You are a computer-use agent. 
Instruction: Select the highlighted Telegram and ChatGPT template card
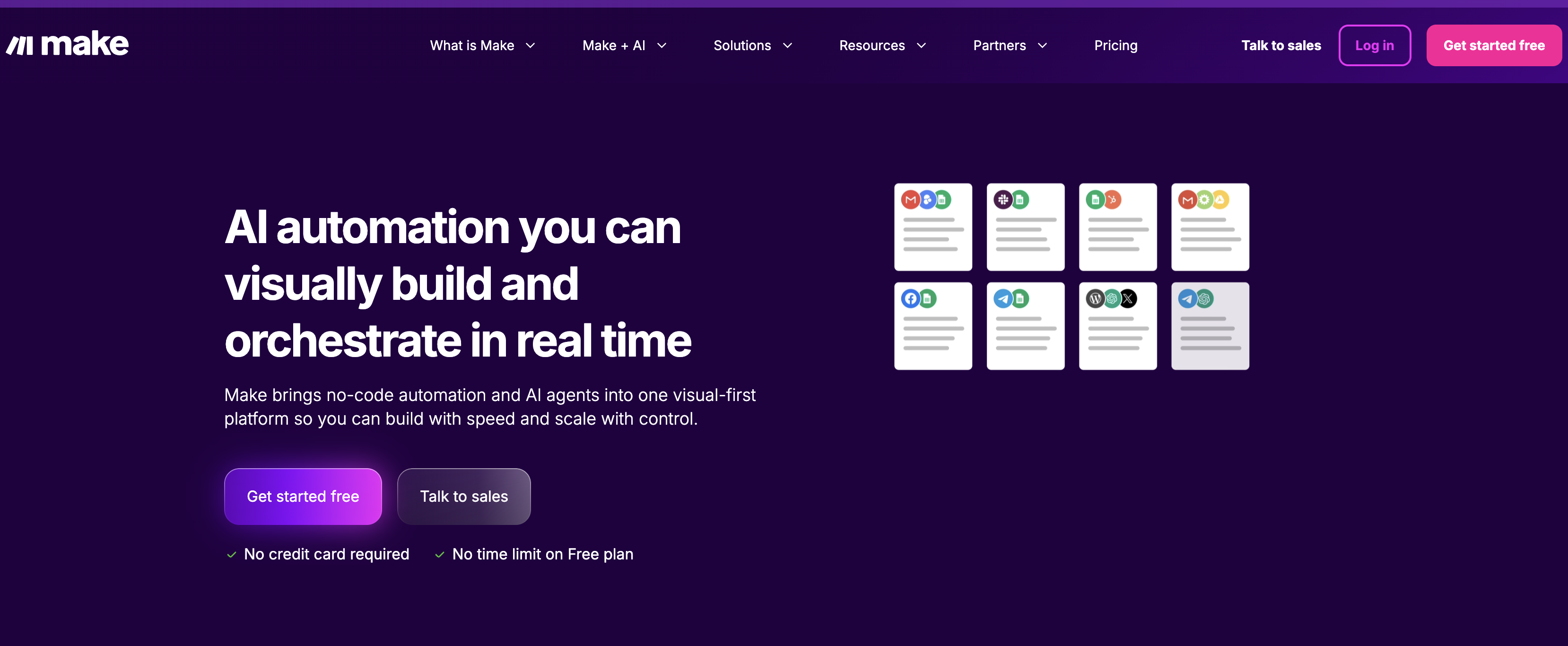click(x=1210, y=326)
